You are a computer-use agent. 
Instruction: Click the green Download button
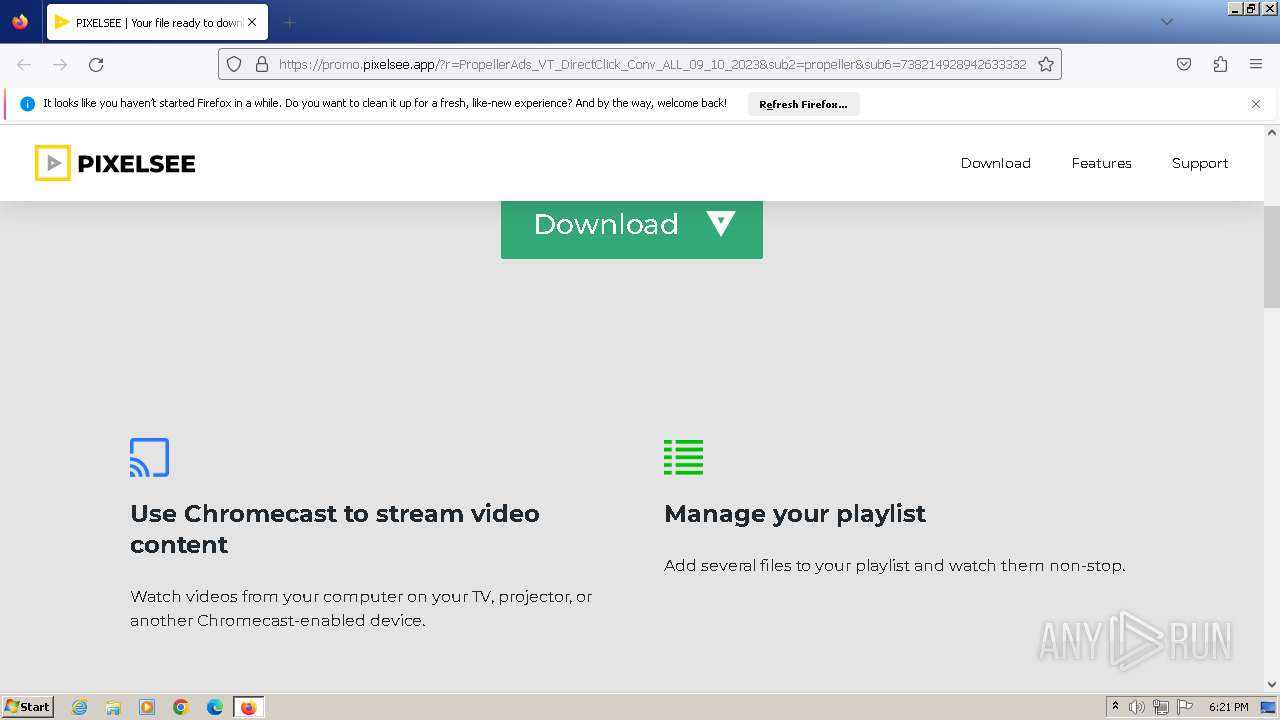point(632,228)
